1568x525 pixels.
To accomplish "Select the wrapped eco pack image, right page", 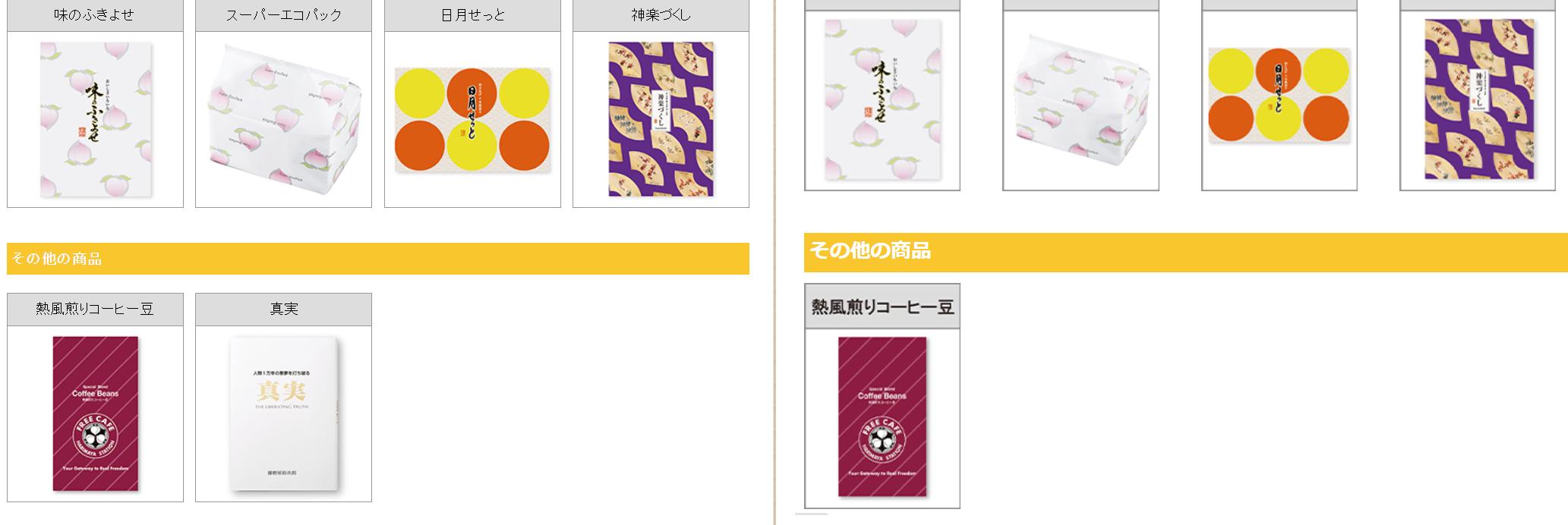I will click(1081, 100).
